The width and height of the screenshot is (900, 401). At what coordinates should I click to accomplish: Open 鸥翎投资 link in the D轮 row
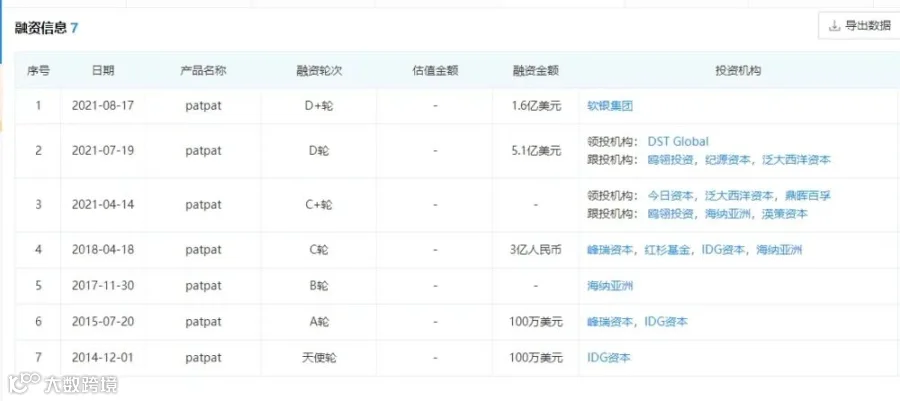(670, 160)
